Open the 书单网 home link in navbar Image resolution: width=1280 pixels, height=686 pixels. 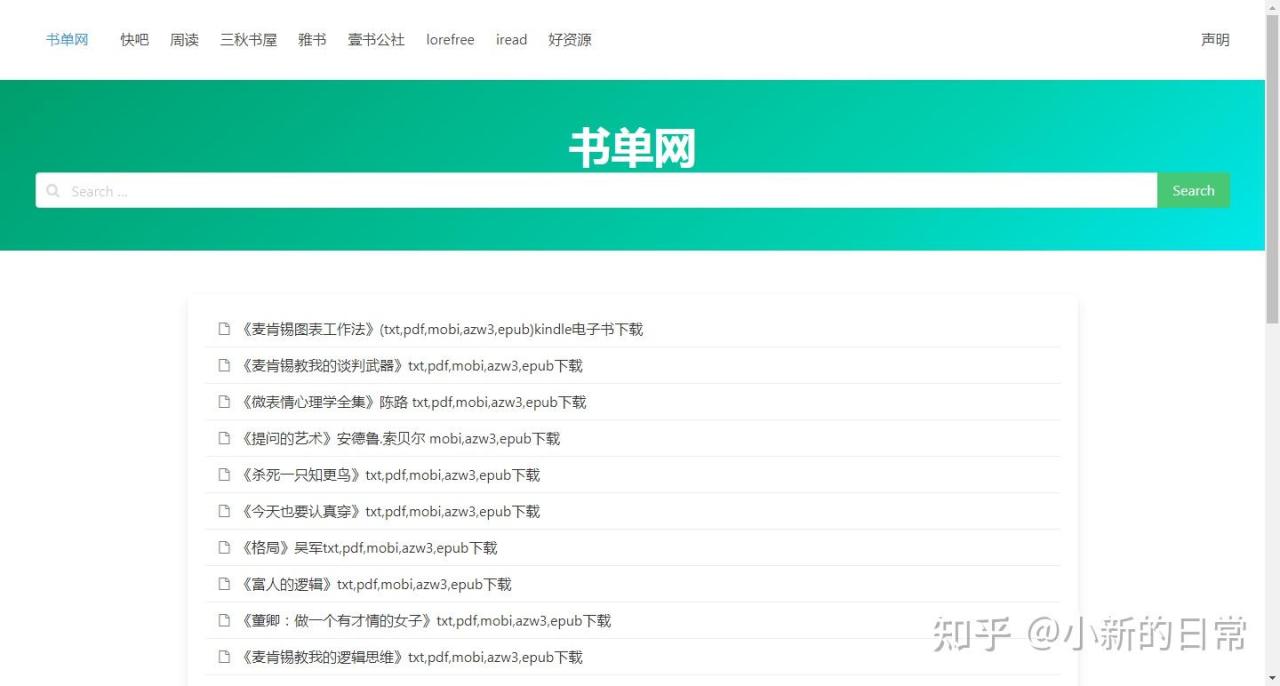click(67, 40)
